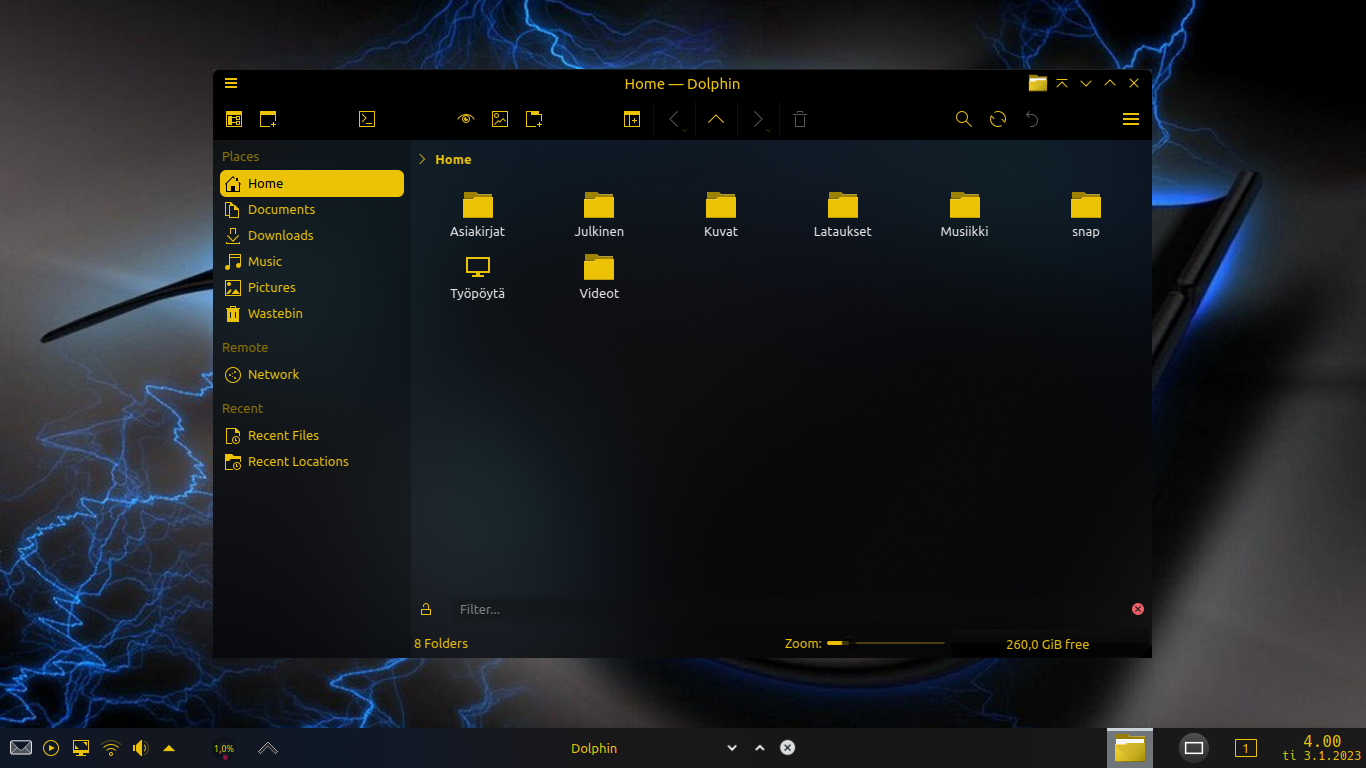
Task: Open the display settings tray icon
Action: (x=81, y=748)
